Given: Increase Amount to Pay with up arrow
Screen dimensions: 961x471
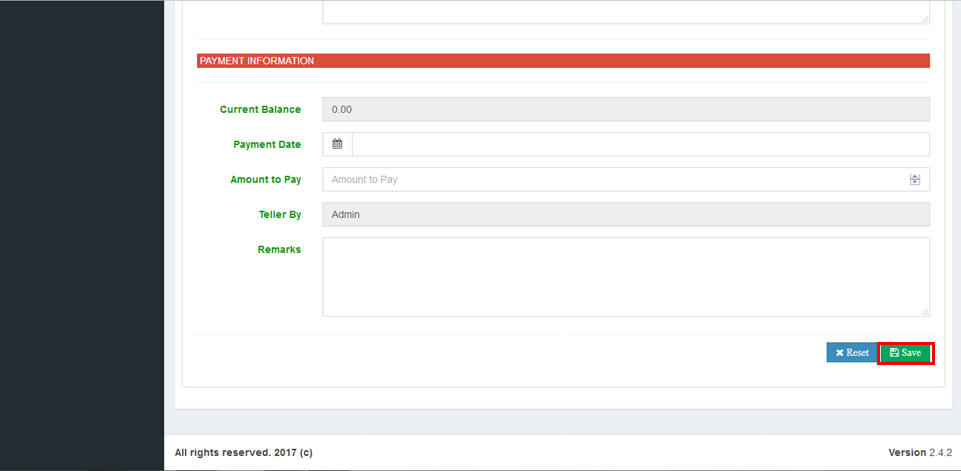Looking at the screenshot, I should (x=914, y=176).
